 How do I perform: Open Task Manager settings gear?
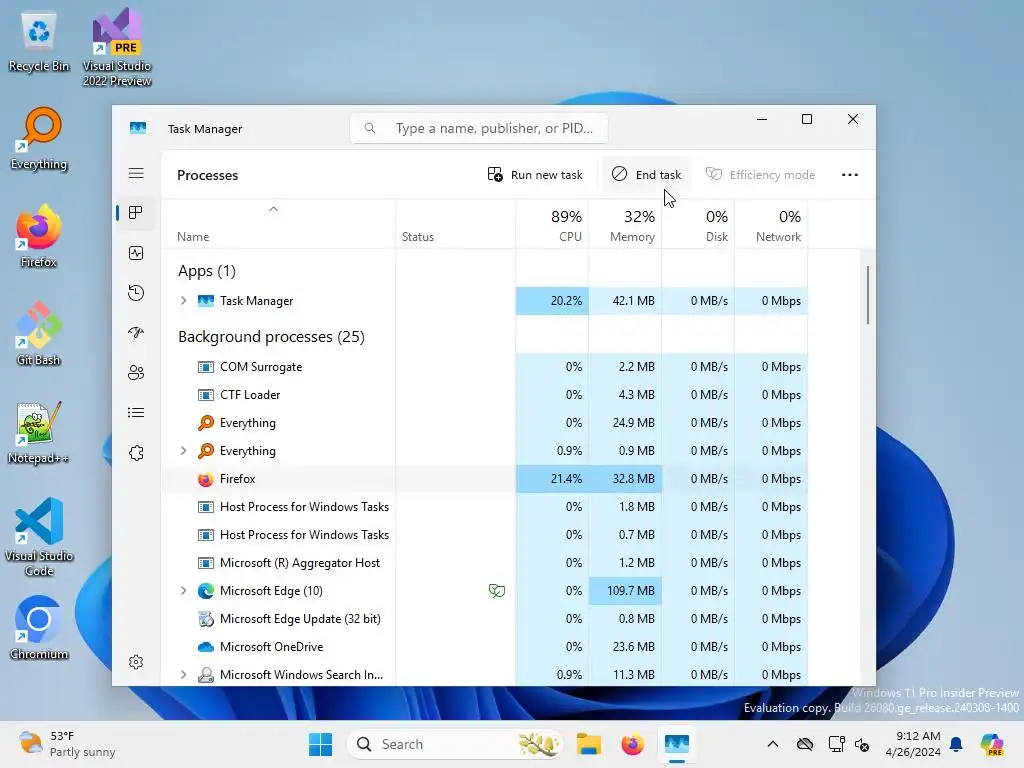point(136,662)
